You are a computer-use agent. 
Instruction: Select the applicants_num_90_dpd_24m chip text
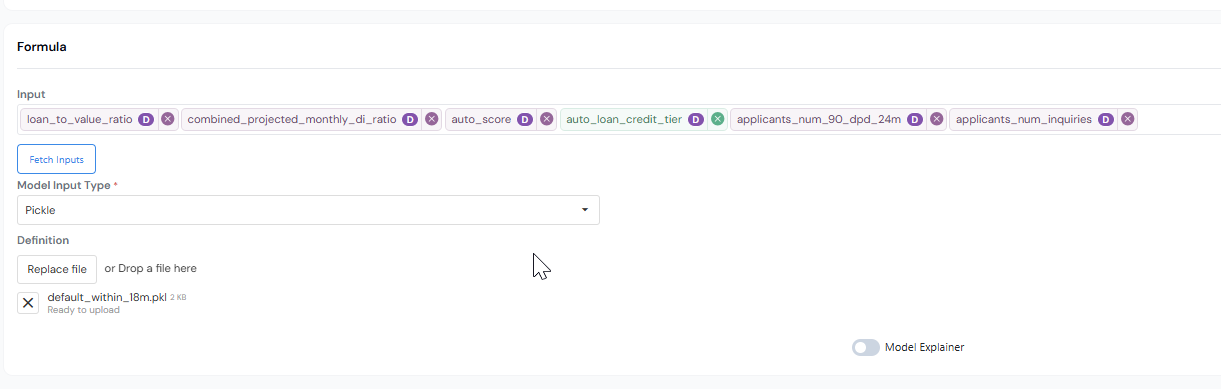coord(819,119)
